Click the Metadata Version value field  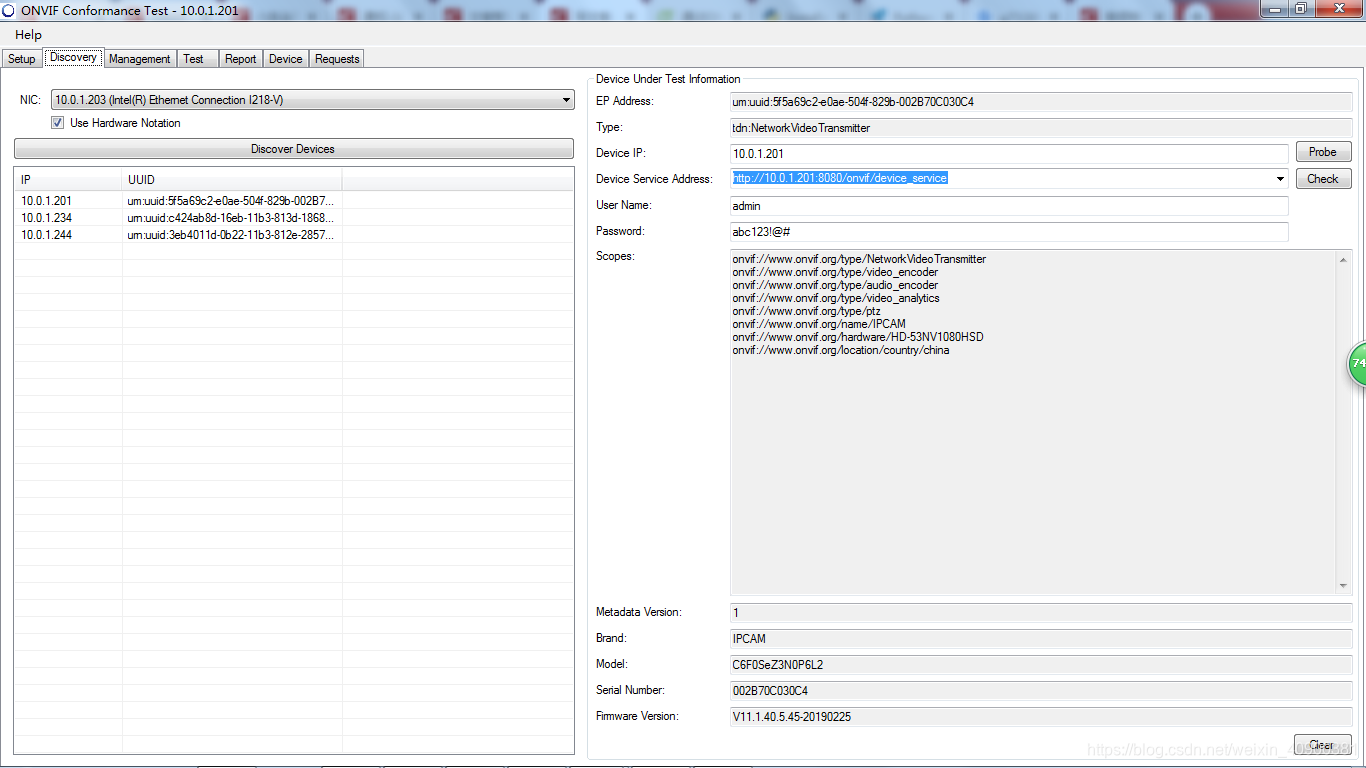tap(1041, 612)
